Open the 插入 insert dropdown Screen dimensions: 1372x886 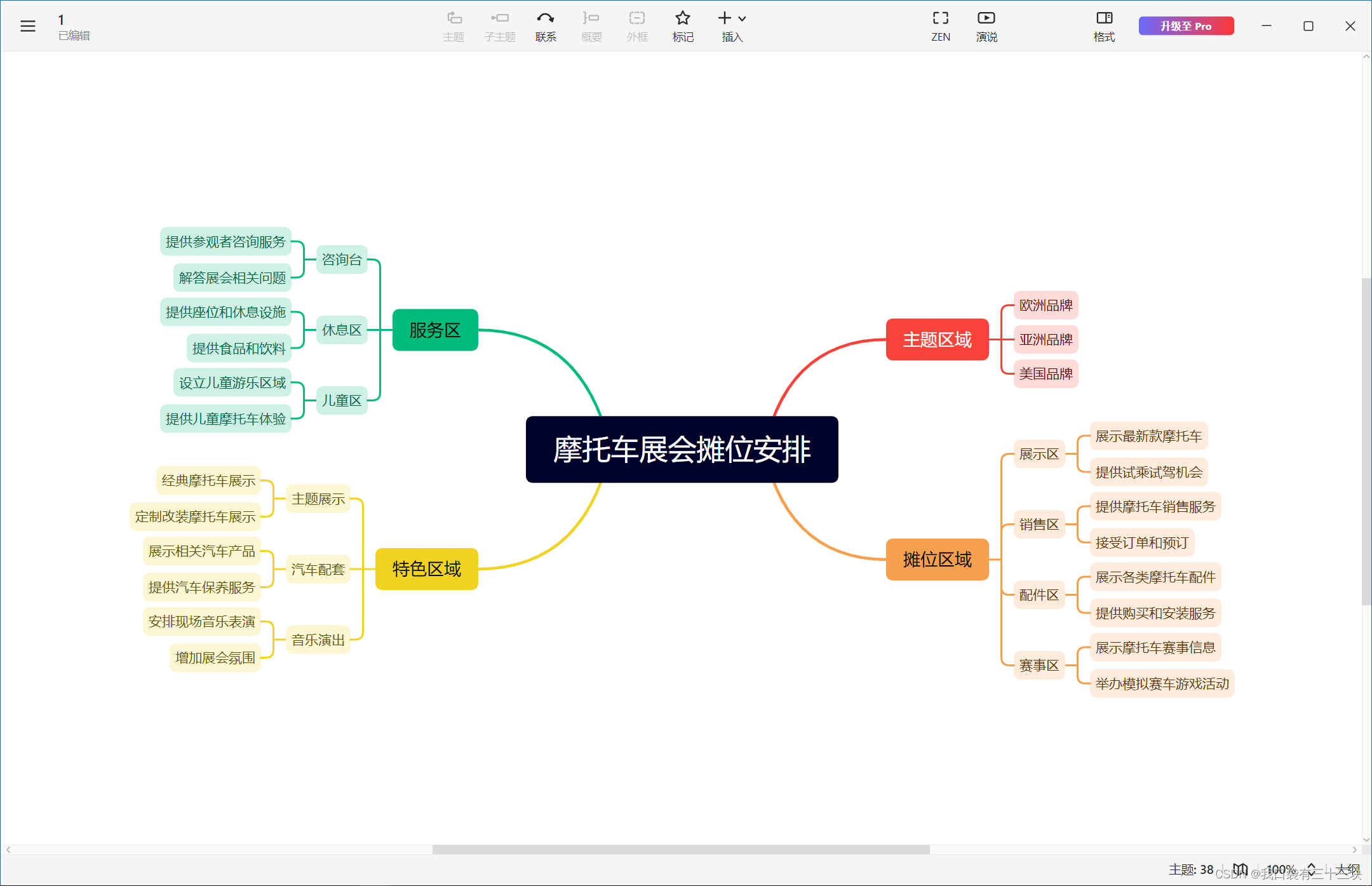732,27
